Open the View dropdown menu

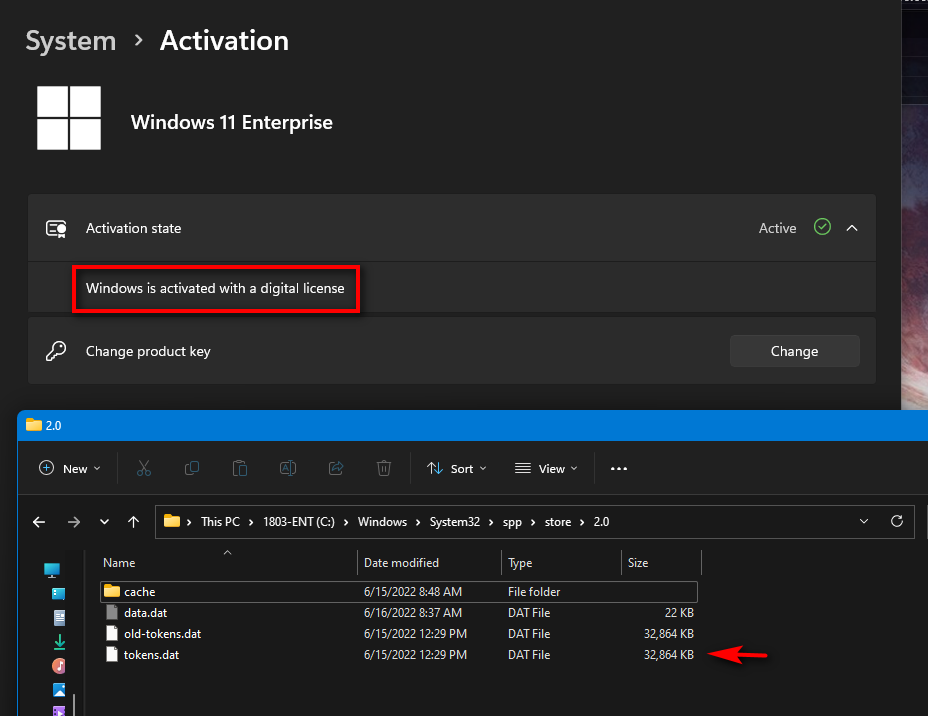(546, 469)
